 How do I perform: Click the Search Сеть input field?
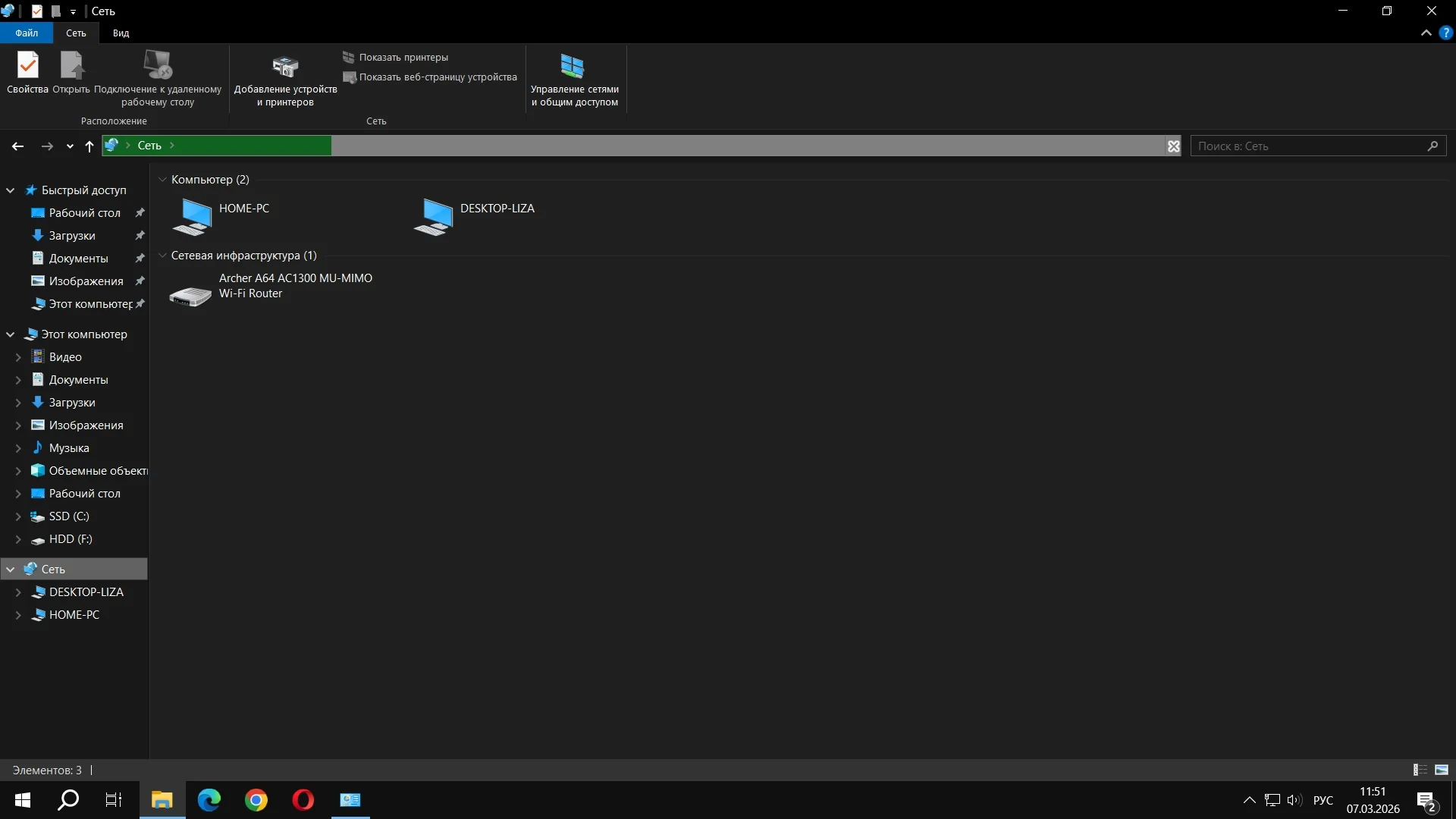point(1308,146)
